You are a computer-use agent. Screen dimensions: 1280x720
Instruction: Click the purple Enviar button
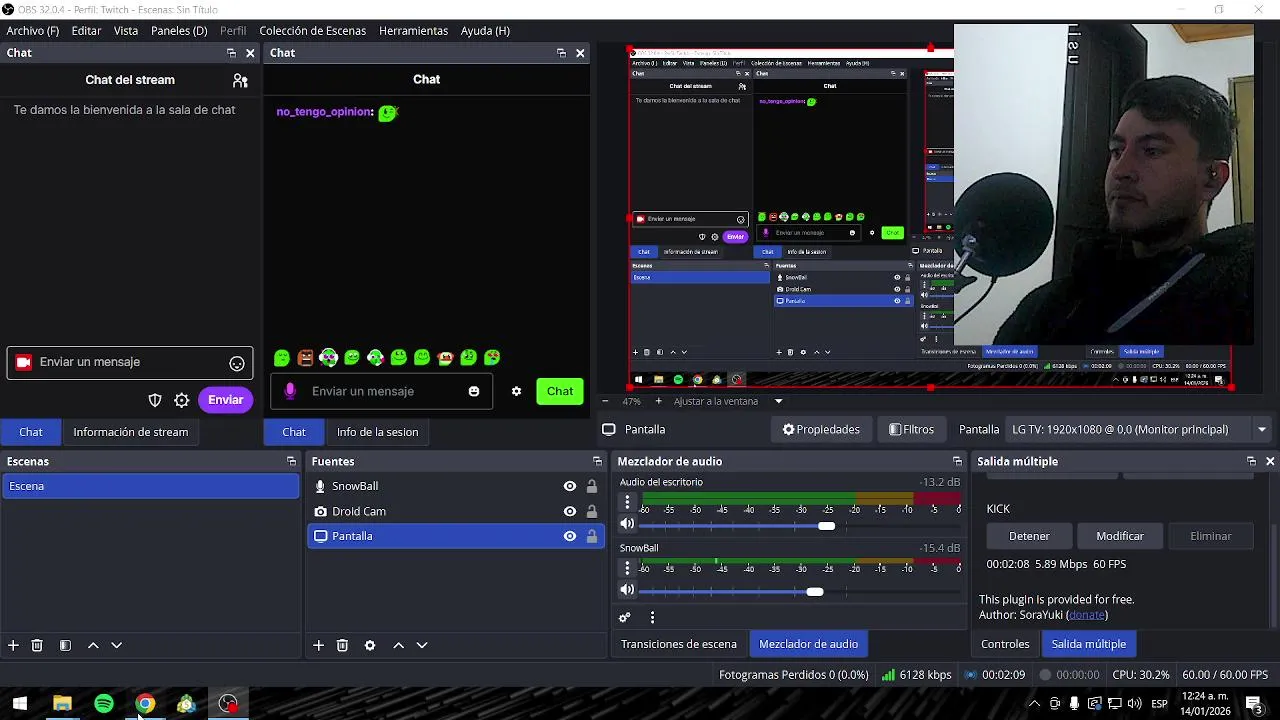coord(225,400)
